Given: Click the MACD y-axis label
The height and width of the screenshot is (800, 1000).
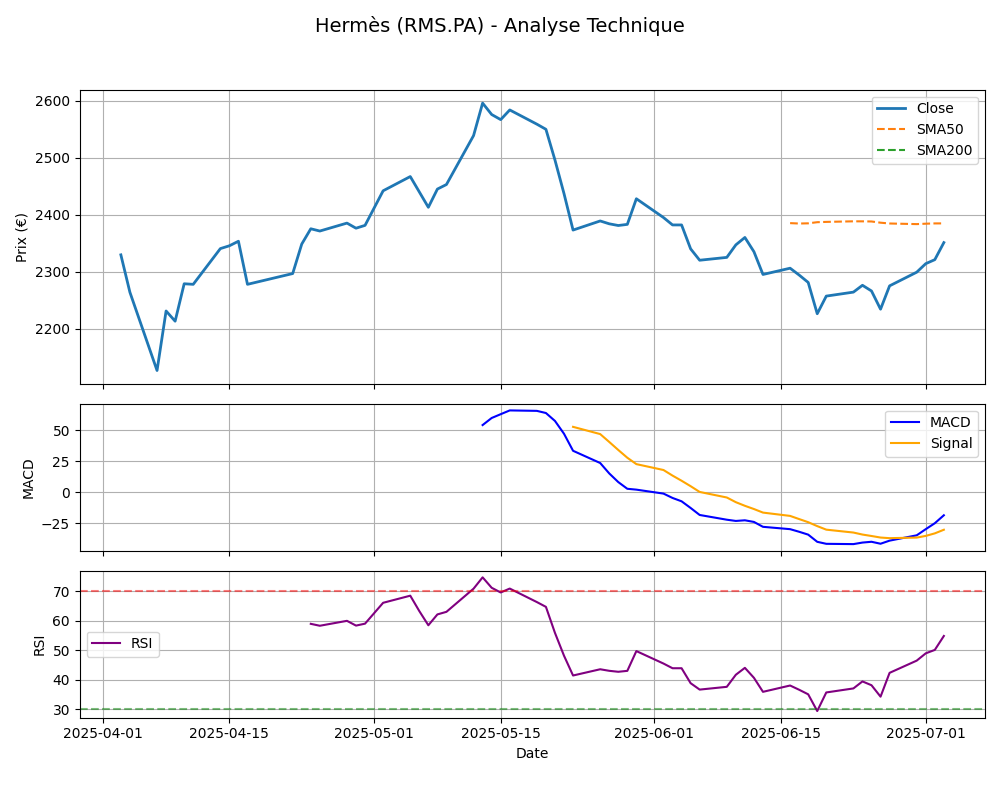Looking at the screenshot, I should pyautogui.click(x=28, y=478).
